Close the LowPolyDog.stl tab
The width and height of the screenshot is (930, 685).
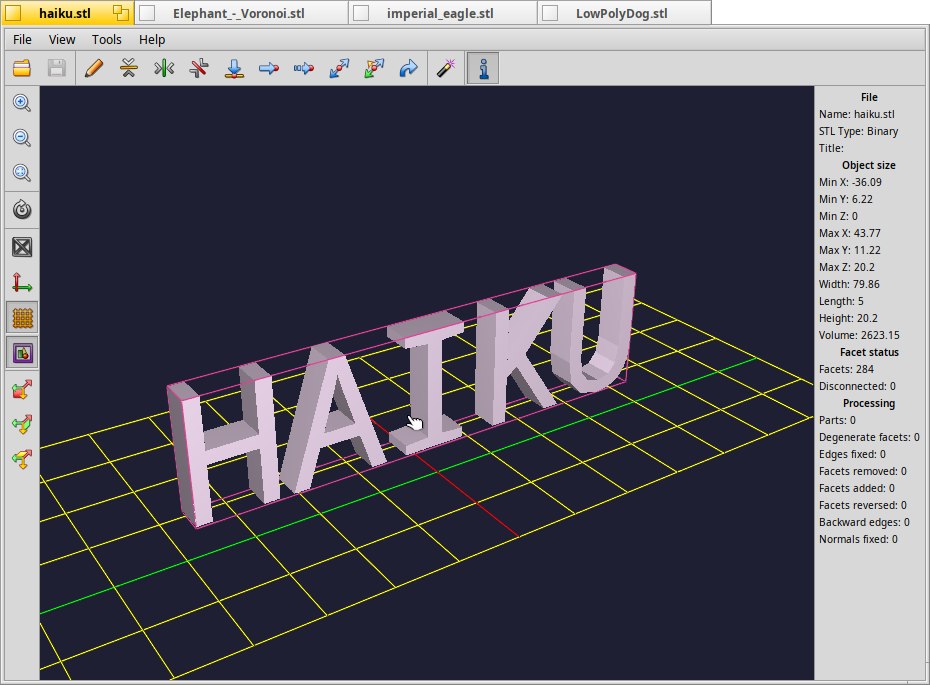pos(550,13)
